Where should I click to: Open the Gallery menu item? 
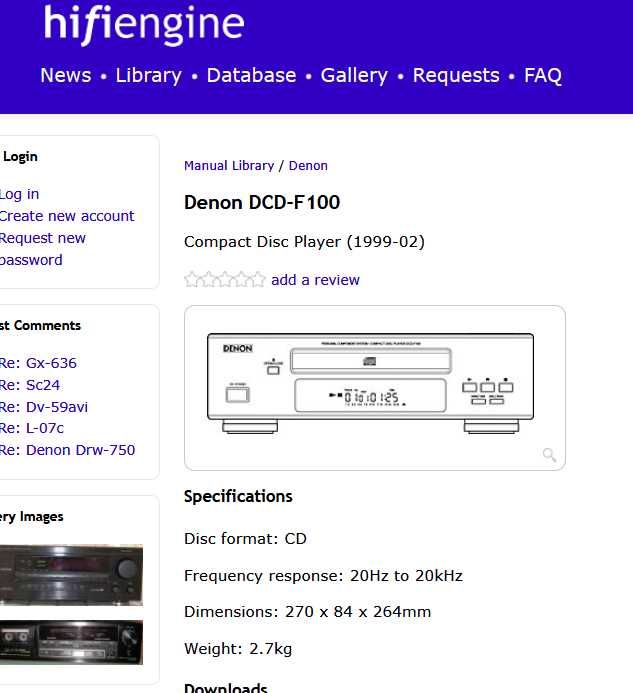pos(354,76)
